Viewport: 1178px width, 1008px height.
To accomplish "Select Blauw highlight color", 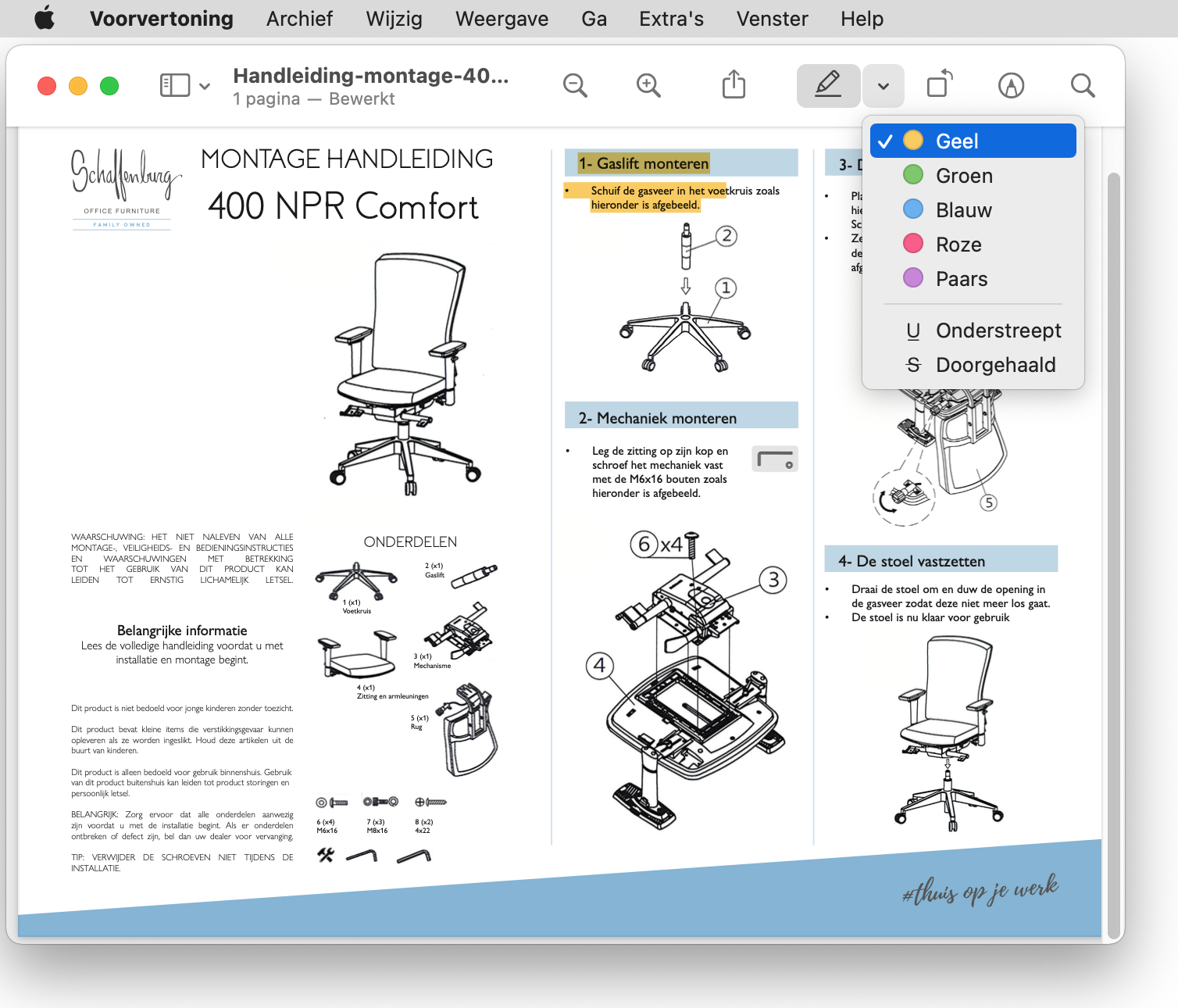I will click(973, 209).
